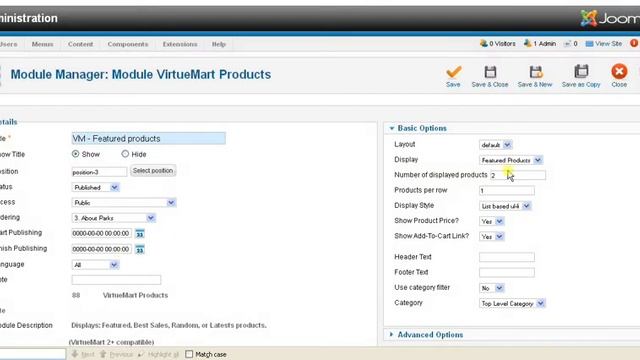Click the 1 Admin indicator
This screenshot has height=360, width=640.
click(540, 43)
